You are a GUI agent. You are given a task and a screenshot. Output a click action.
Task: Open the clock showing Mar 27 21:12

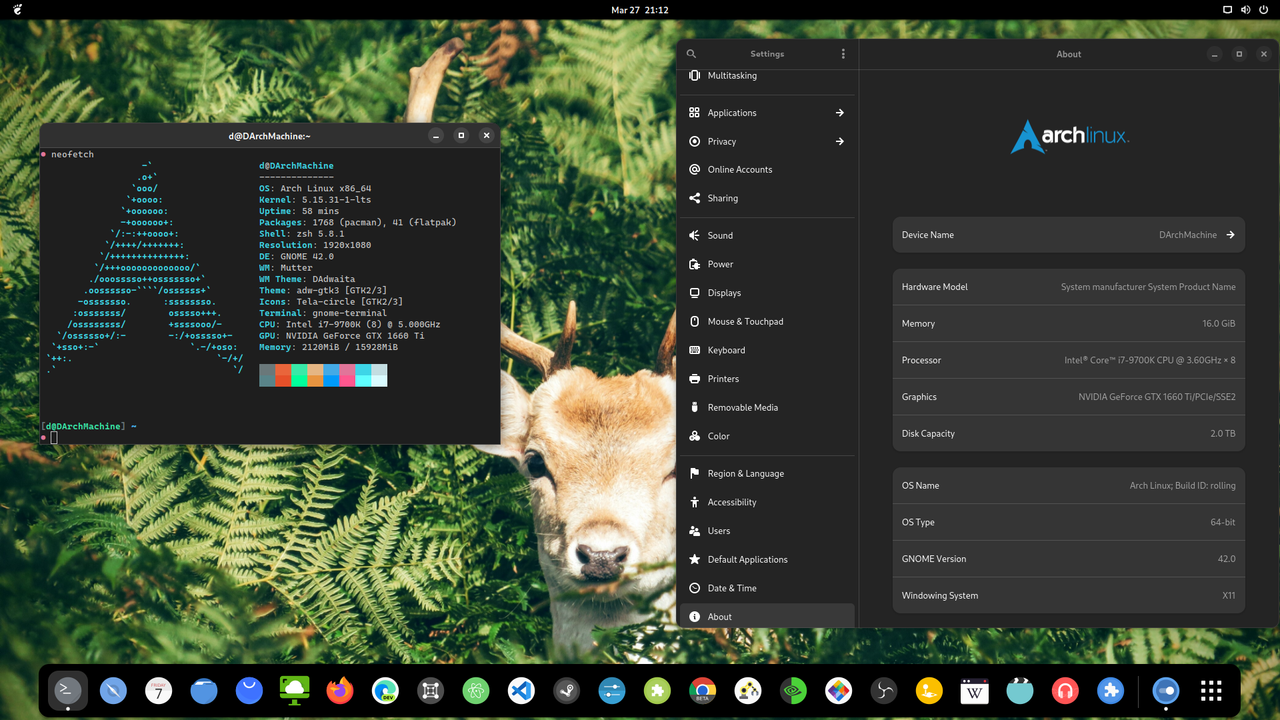click(x=640, y=10)
